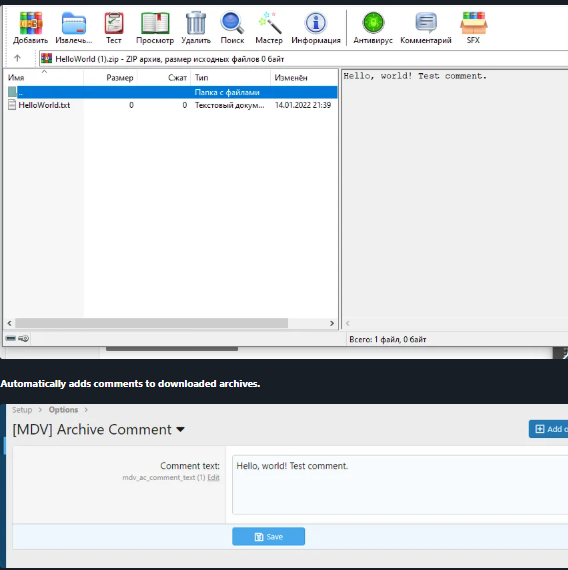Click the Добавить (Add) toolbar icon
568x570 pixels.
[x=31, y=23]
